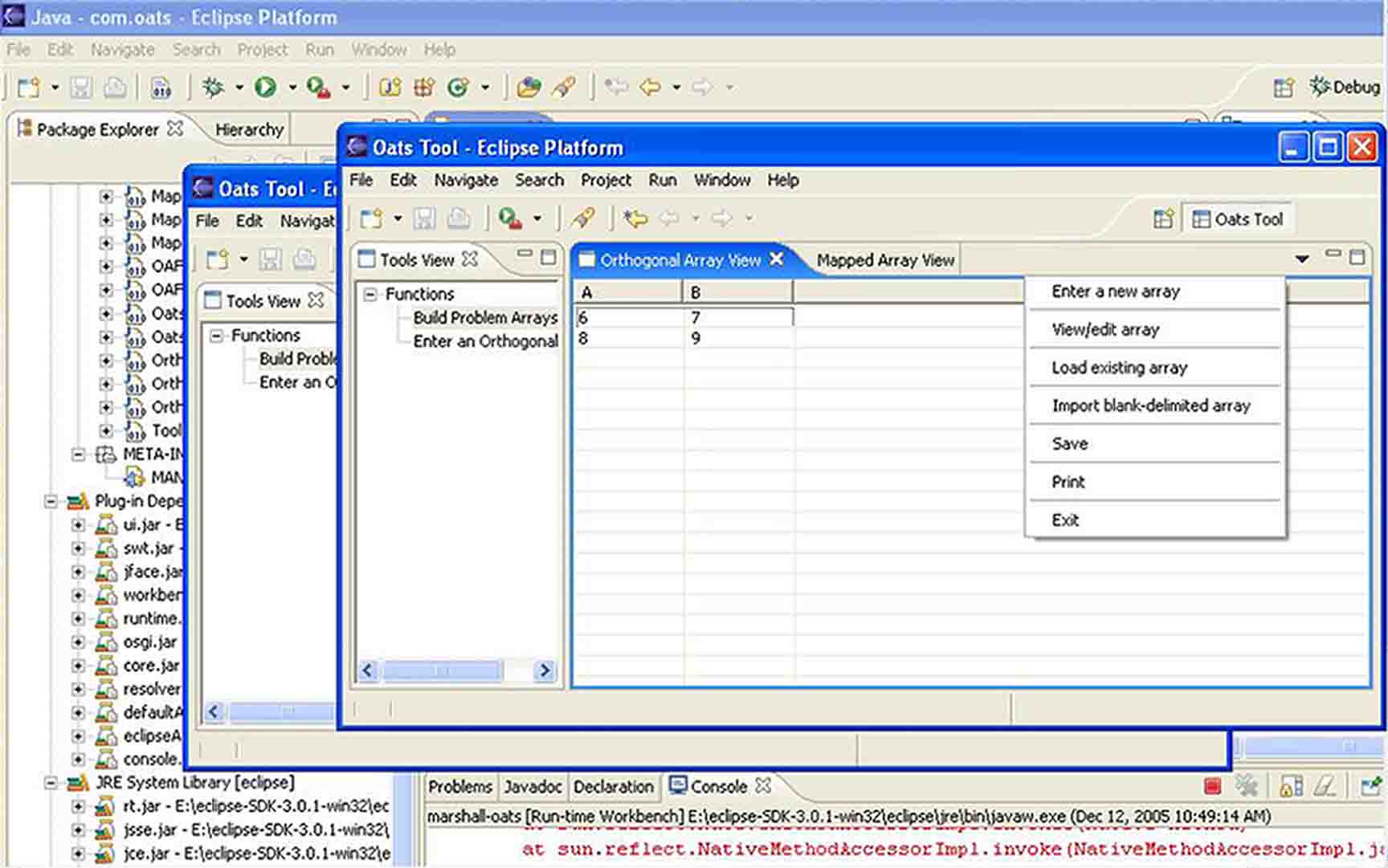Viewport: 1388px width, 868px height.
Task: Select Hierarchy tab in main Eclipse window
Action: click(x=249, y=129)
